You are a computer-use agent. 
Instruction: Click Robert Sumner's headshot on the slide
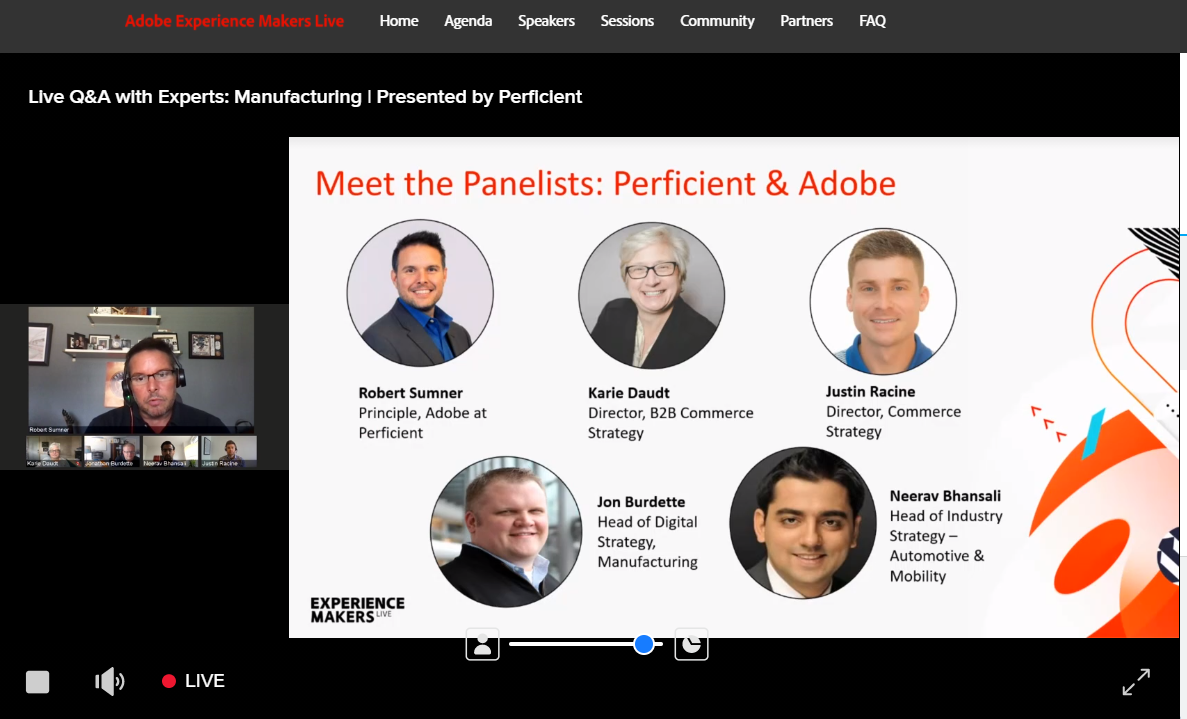(420, 293)
